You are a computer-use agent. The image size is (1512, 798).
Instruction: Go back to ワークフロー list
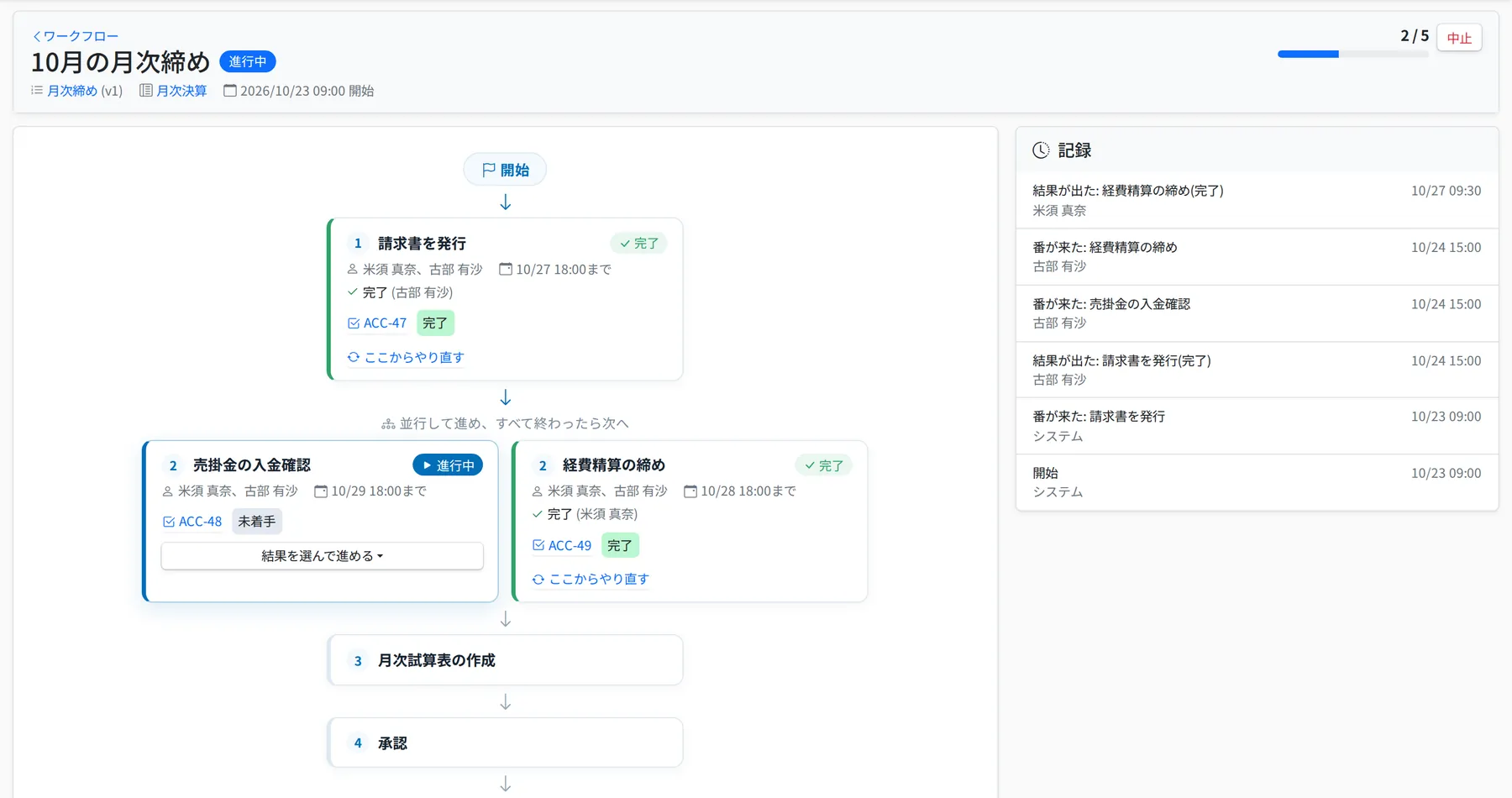[x=76, y=36]
